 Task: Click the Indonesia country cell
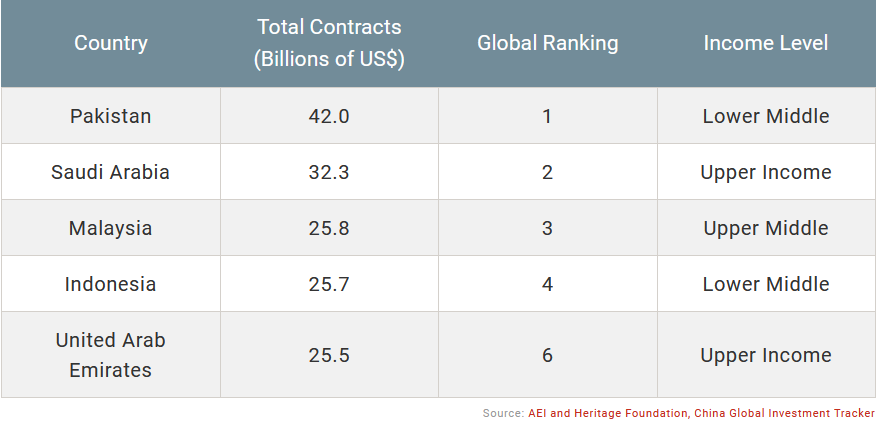click(110, 284)
